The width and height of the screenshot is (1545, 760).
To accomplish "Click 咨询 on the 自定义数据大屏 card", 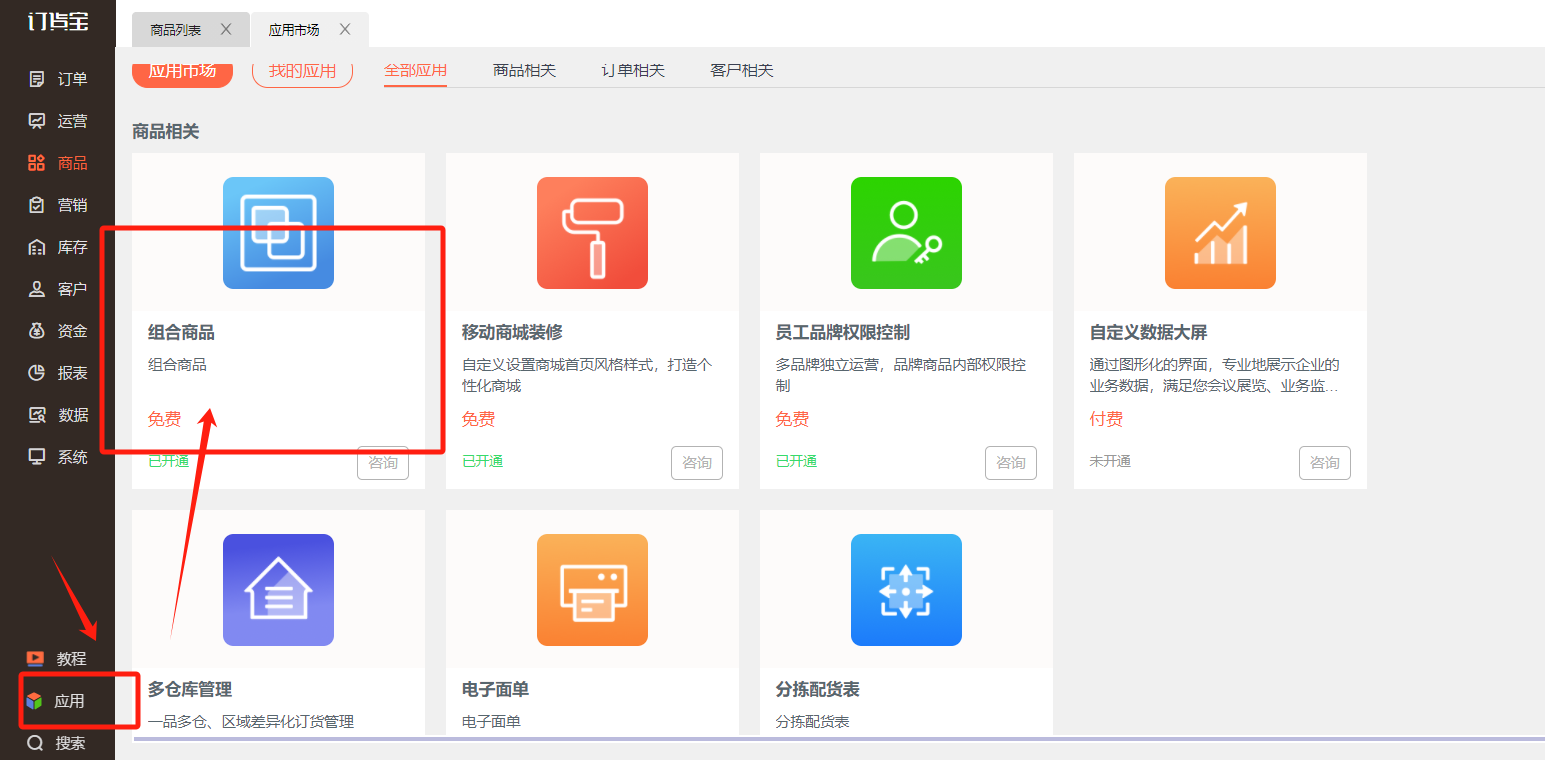I will [1324, 463].
